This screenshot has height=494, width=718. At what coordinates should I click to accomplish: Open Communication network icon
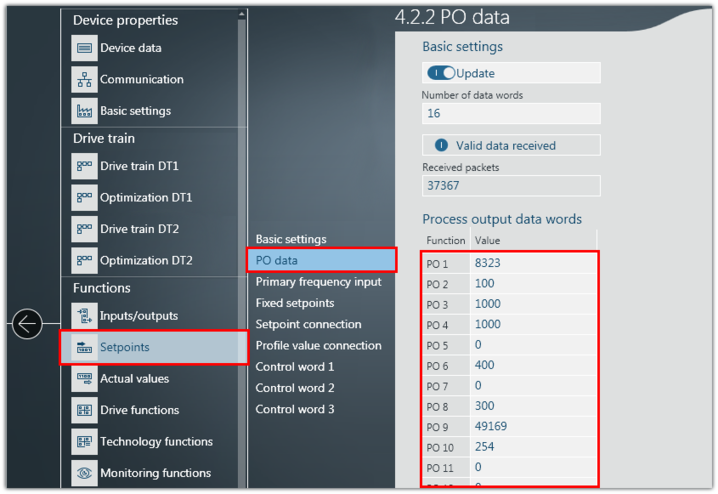point(84,80)
